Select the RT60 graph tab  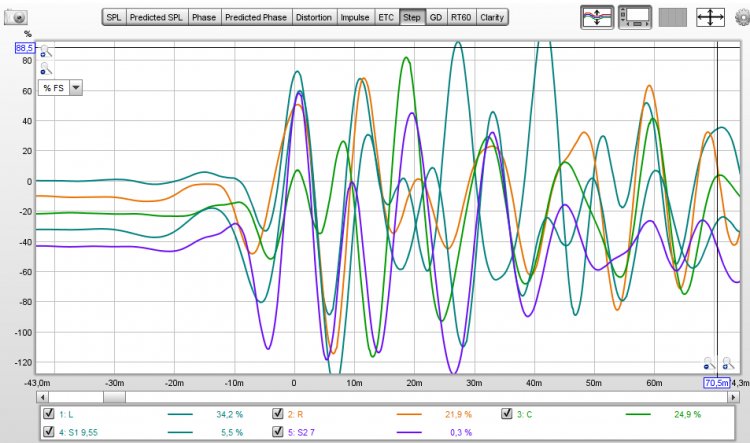point(461,18)
